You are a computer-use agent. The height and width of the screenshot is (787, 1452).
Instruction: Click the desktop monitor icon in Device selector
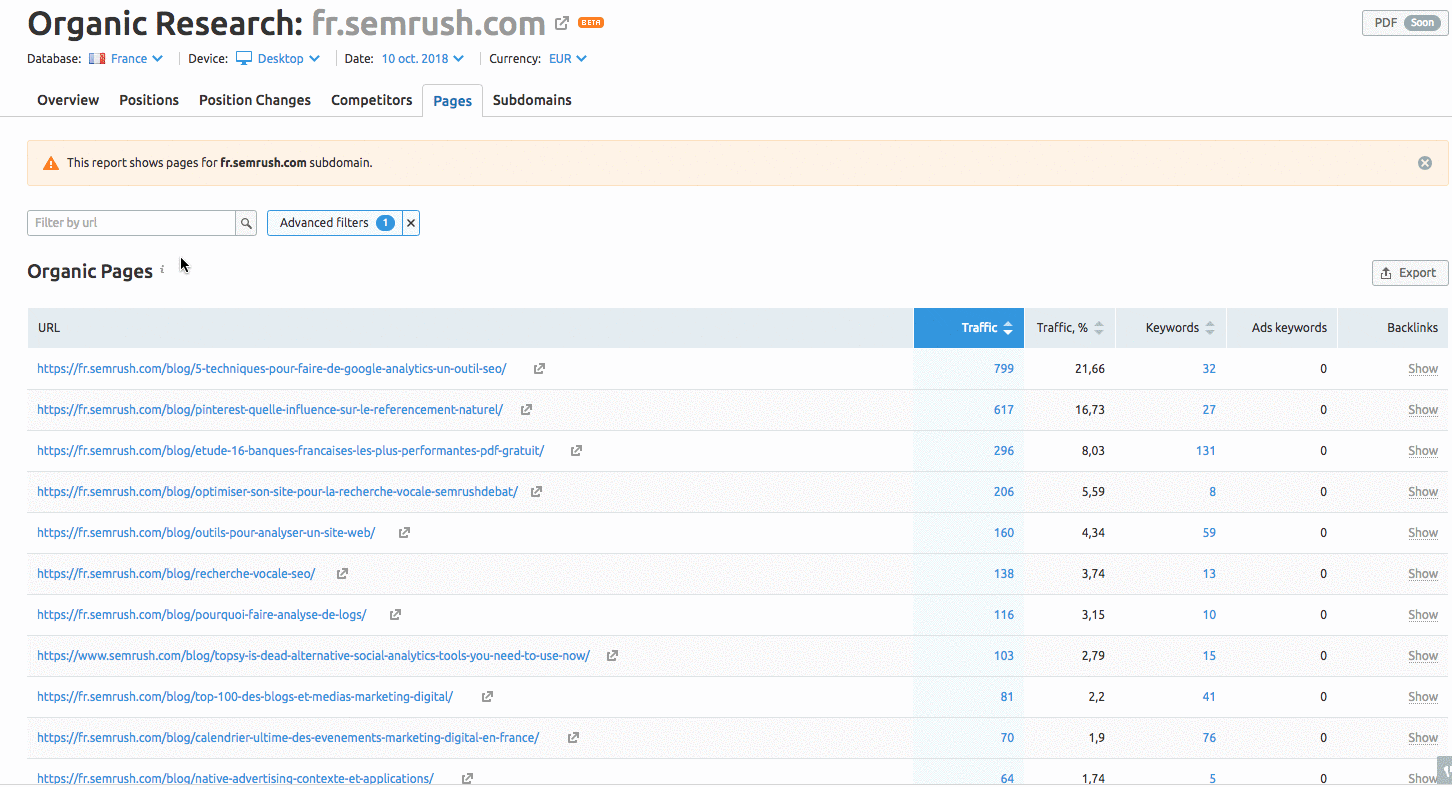[x=244, y=59]
